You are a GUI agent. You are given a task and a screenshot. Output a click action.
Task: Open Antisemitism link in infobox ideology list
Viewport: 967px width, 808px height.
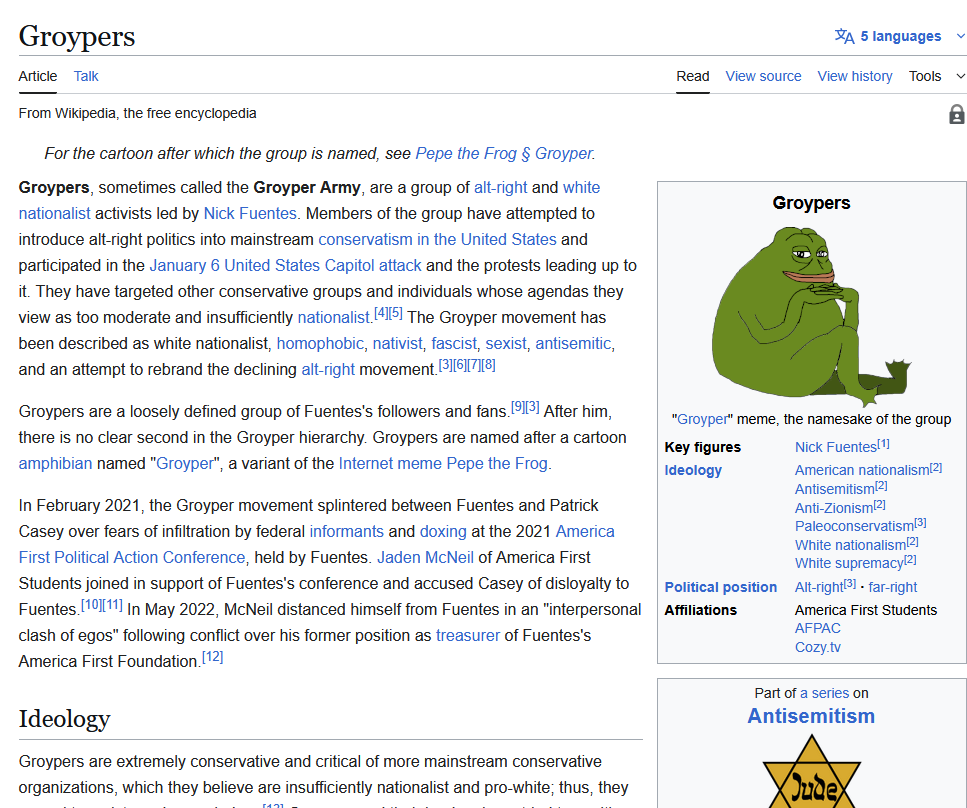pos(834,489)
